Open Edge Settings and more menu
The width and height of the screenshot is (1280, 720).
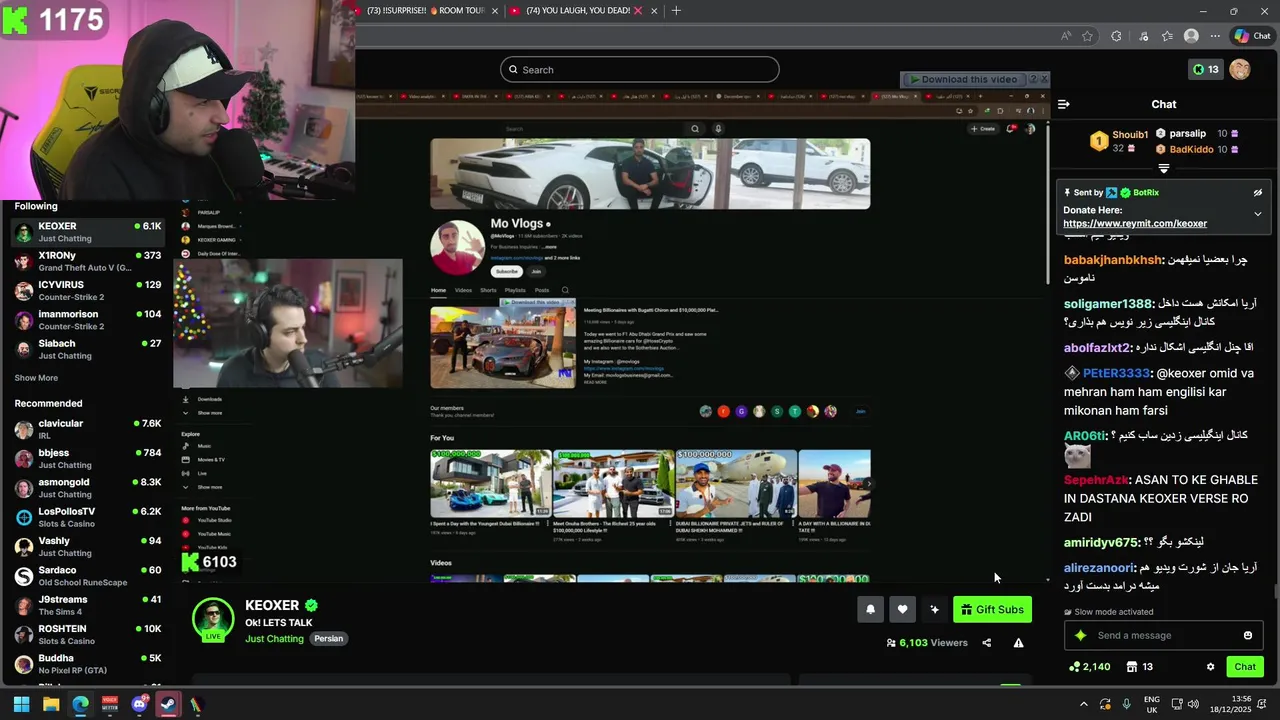tap(1215, 36)
